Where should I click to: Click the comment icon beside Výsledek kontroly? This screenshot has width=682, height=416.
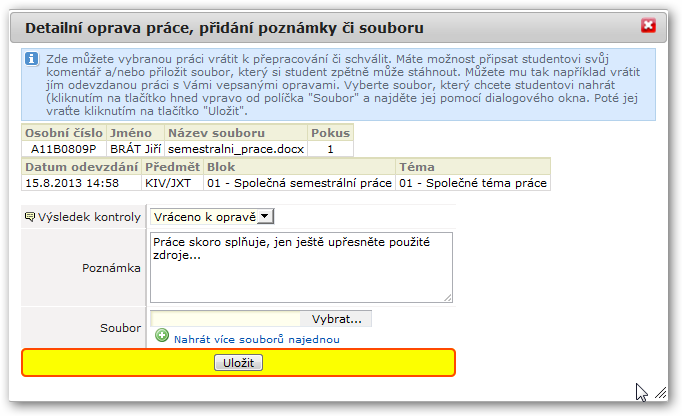30,216
